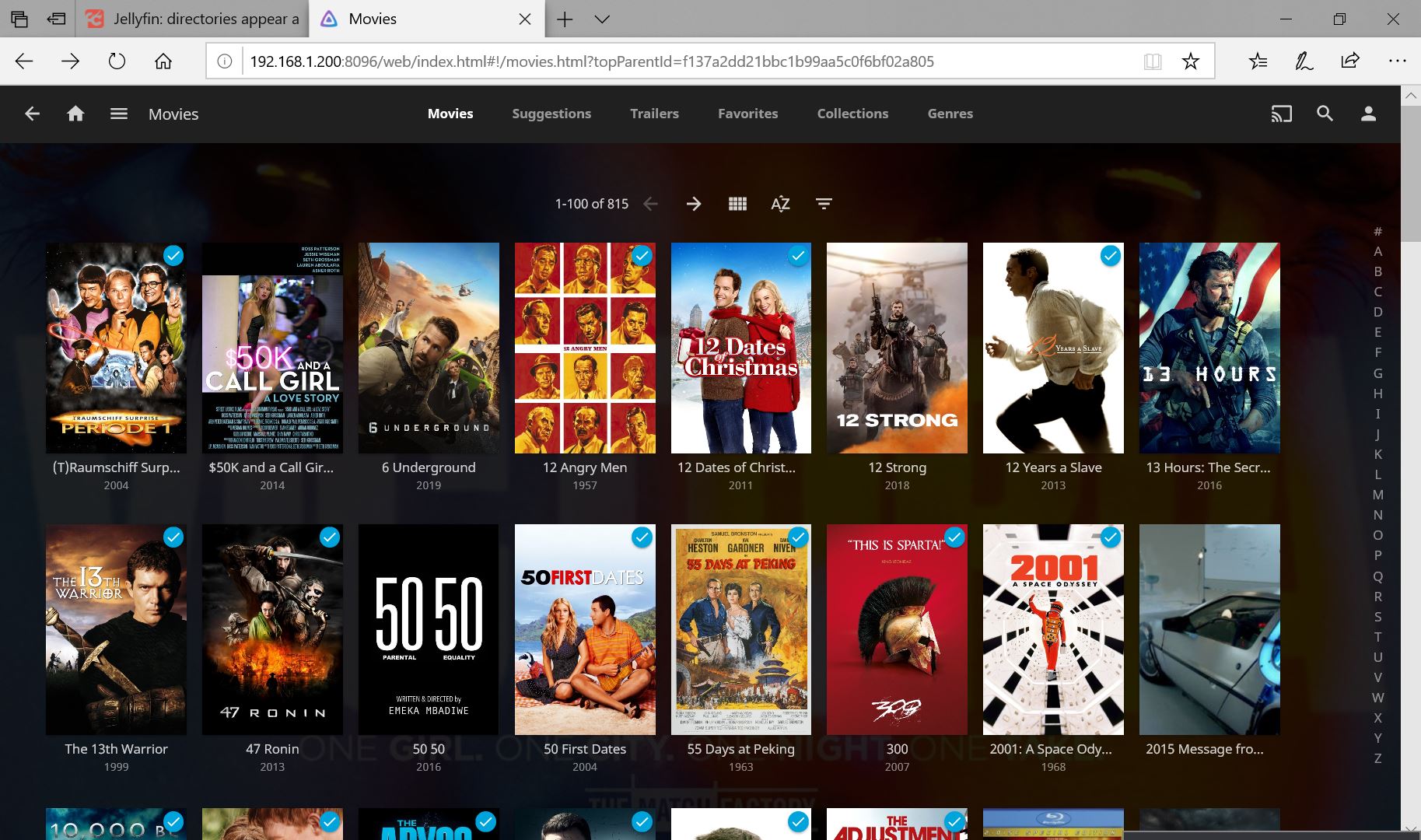Viewport: 1421px width, 840px height.
Task: Close the Movies browser tab
Action: (525, 19)
